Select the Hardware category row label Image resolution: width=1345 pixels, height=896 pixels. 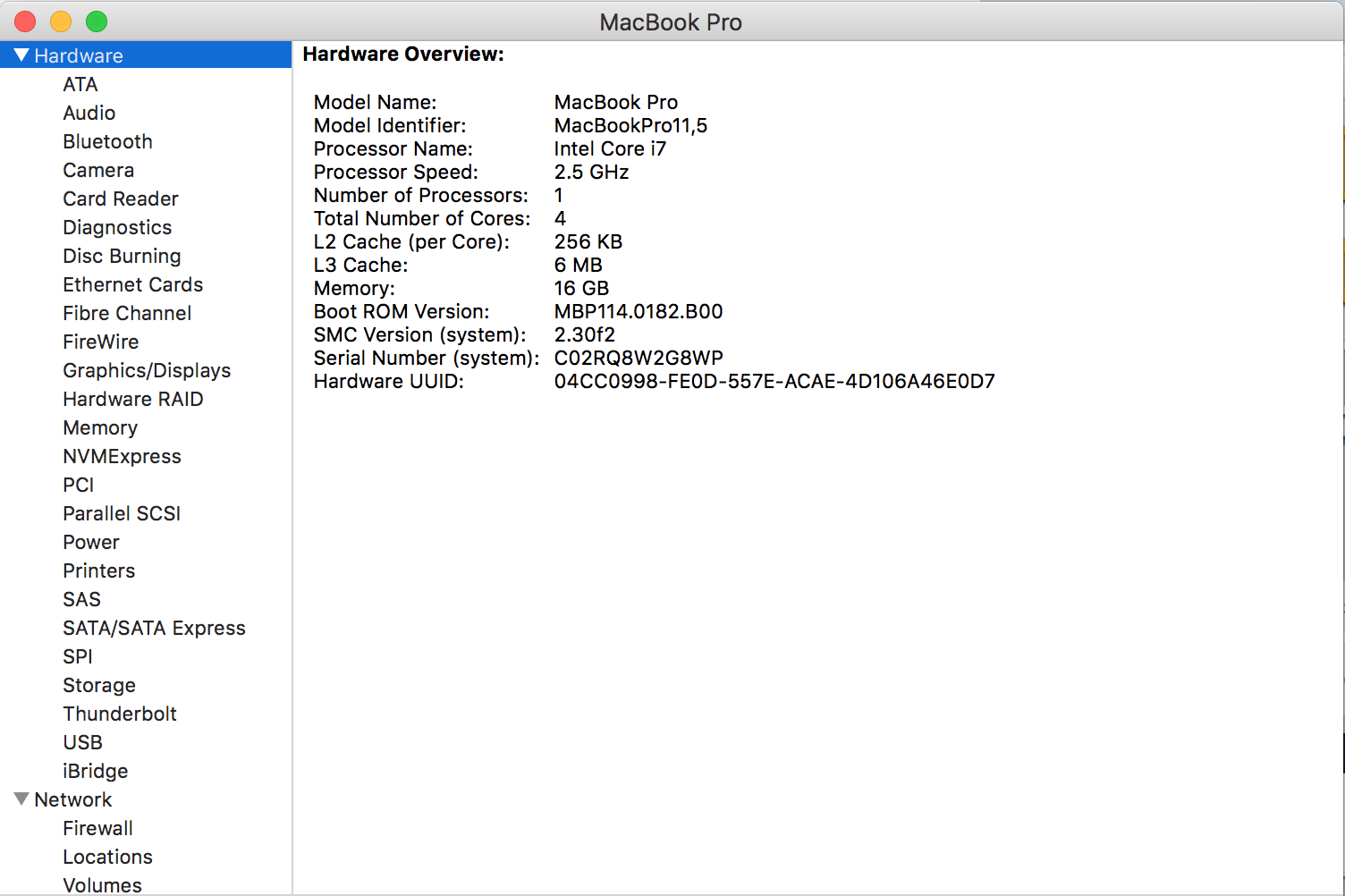pos(79,55)
